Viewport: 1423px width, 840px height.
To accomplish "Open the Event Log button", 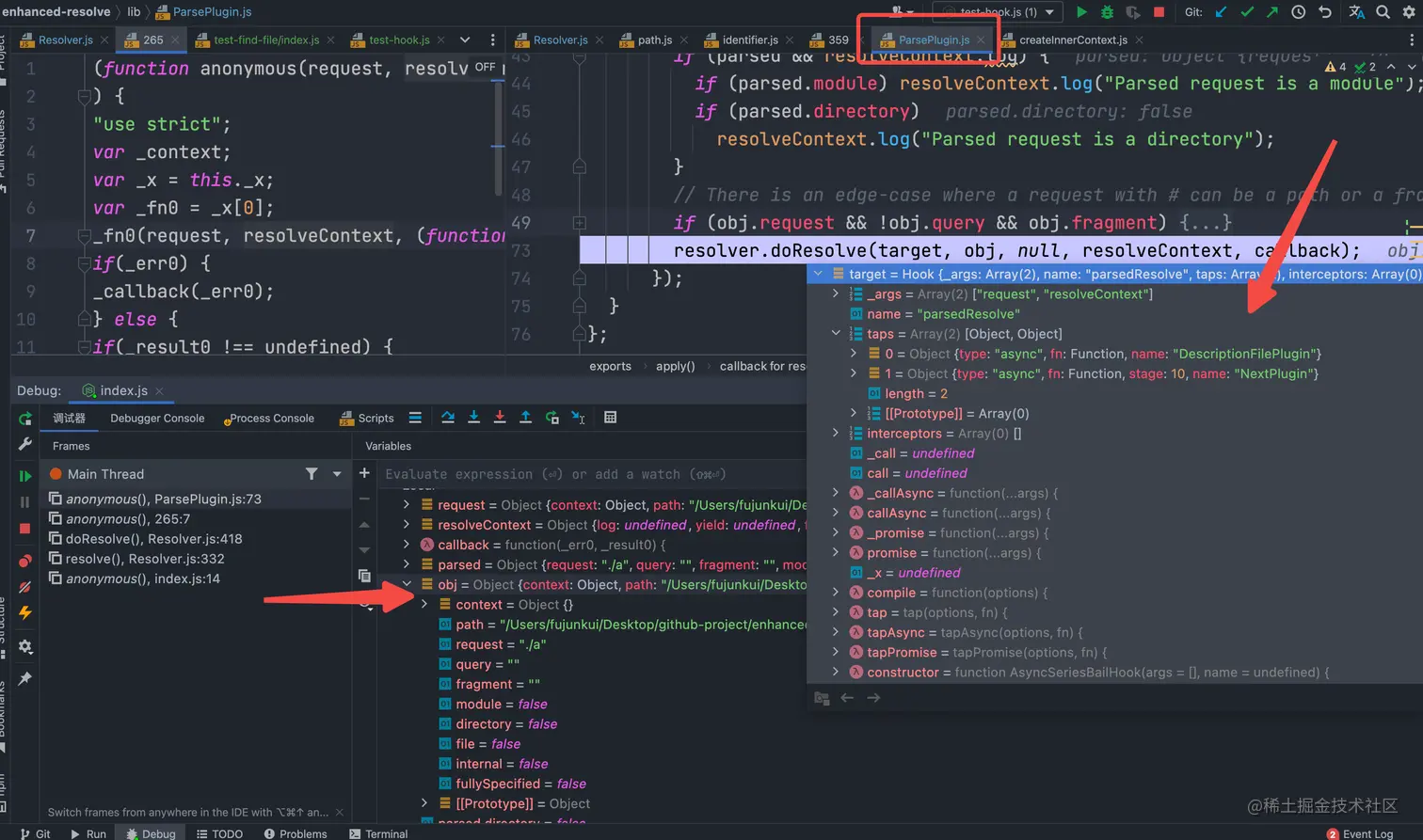I will 1360,833.
